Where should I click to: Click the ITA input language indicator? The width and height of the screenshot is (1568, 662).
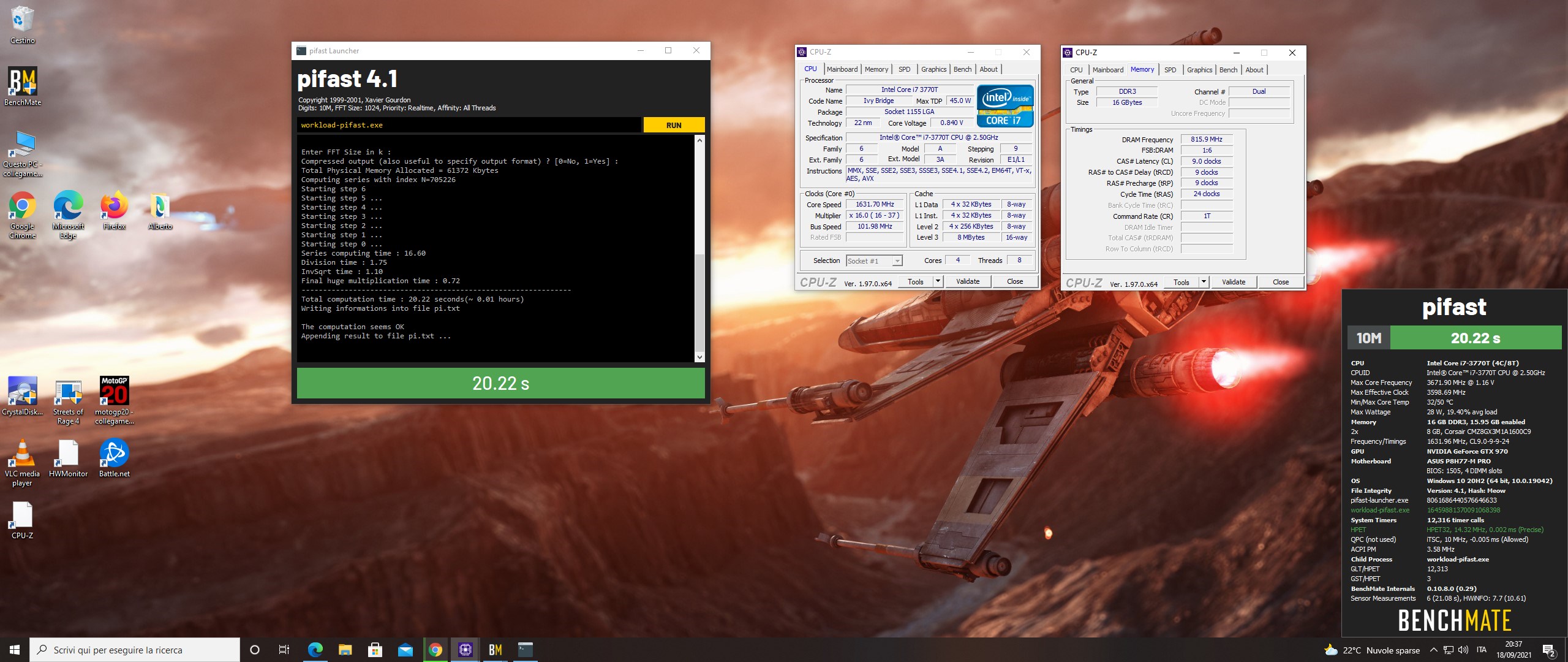(1482, 650)
